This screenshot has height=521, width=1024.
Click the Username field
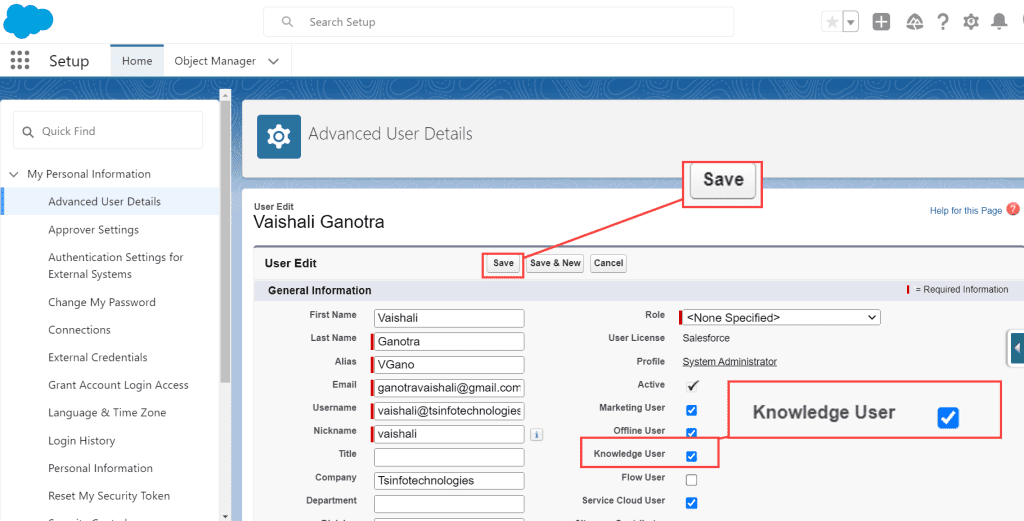(449, 411)
